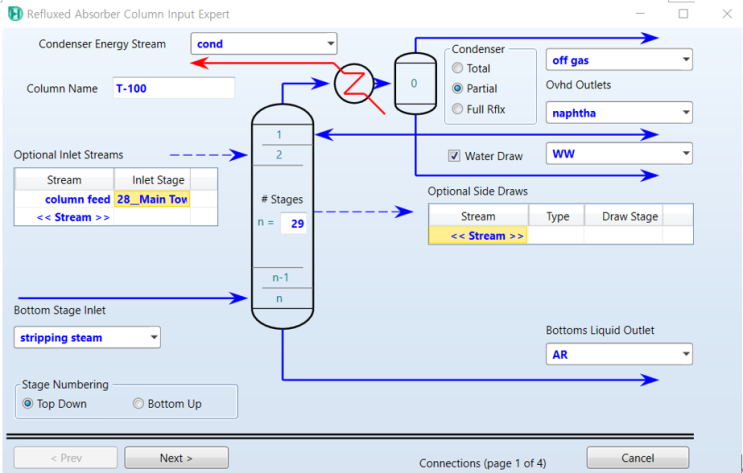Click stage 2 label on the column
Image resolution: width=743 pixels, height=473 pixels.
pyautogui.click(x=279, y=155)
